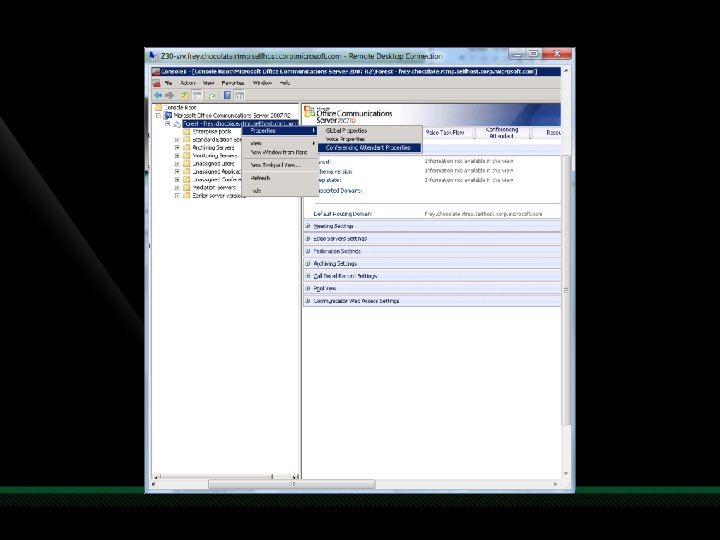Click the Enterprise pools folder icon
720x540 pixels.
click(x=186, y=131)
